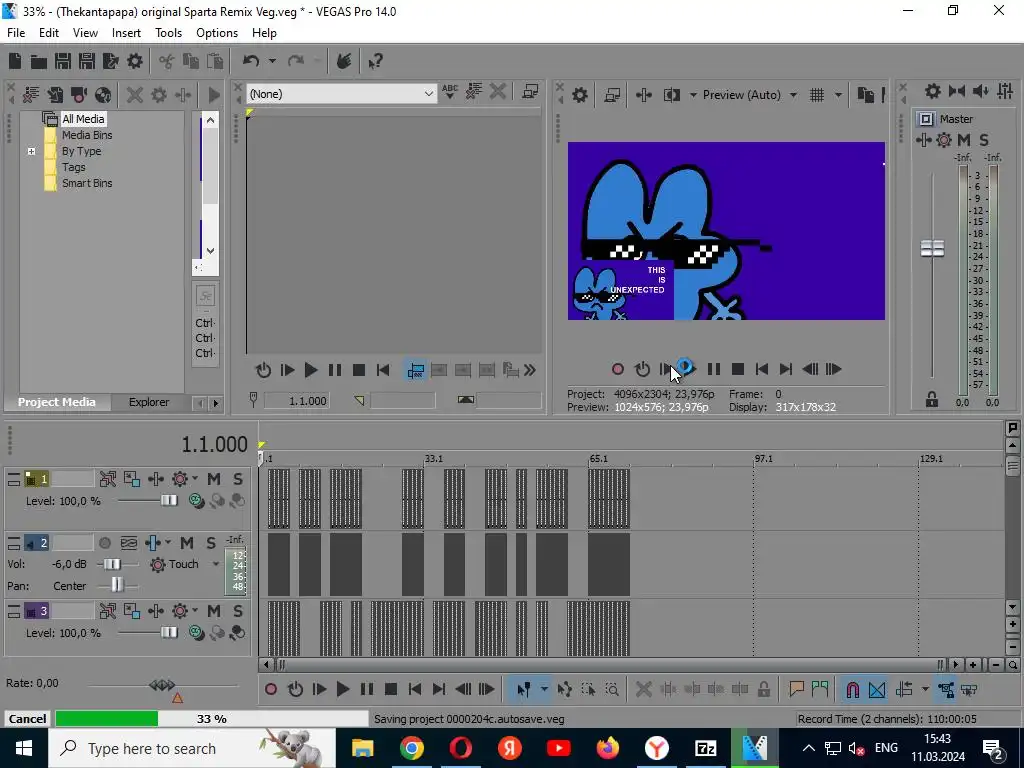Switch to the Explorer tab
The width and height of the screenshot is (1024, 768).
pyautogui.click(x=149, y=402)
